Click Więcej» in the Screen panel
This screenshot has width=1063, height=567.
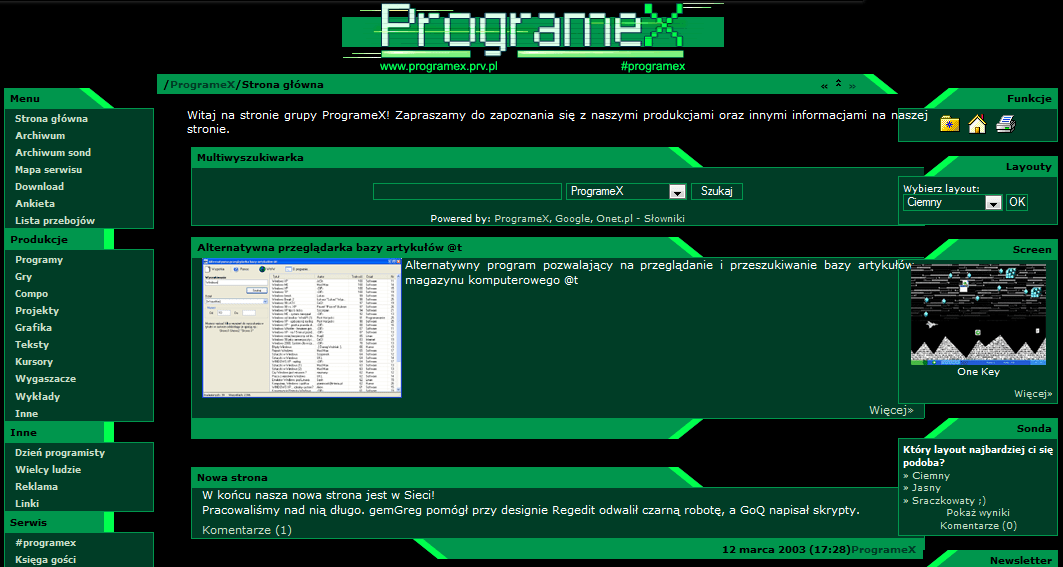[1033, 393]
